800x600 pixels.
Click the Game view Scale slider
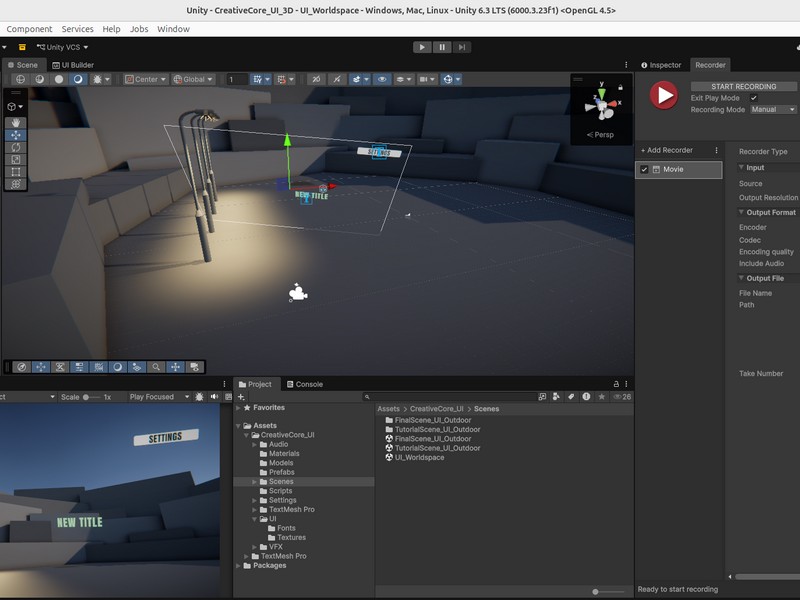pyautogui.click(x=91, y=397)
